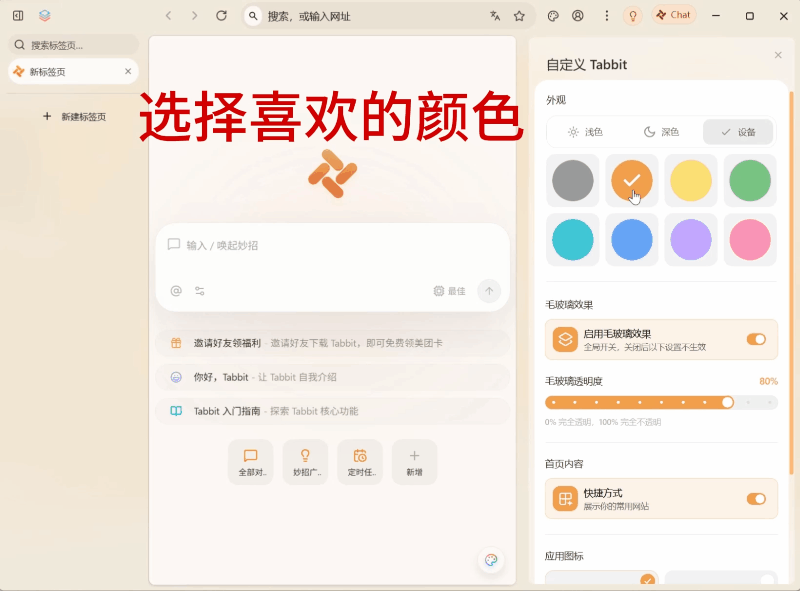Image resolution: width=800 pixels, height=591 pixels.
Task: Open the three-dot more menu
Action: point(607,16)
